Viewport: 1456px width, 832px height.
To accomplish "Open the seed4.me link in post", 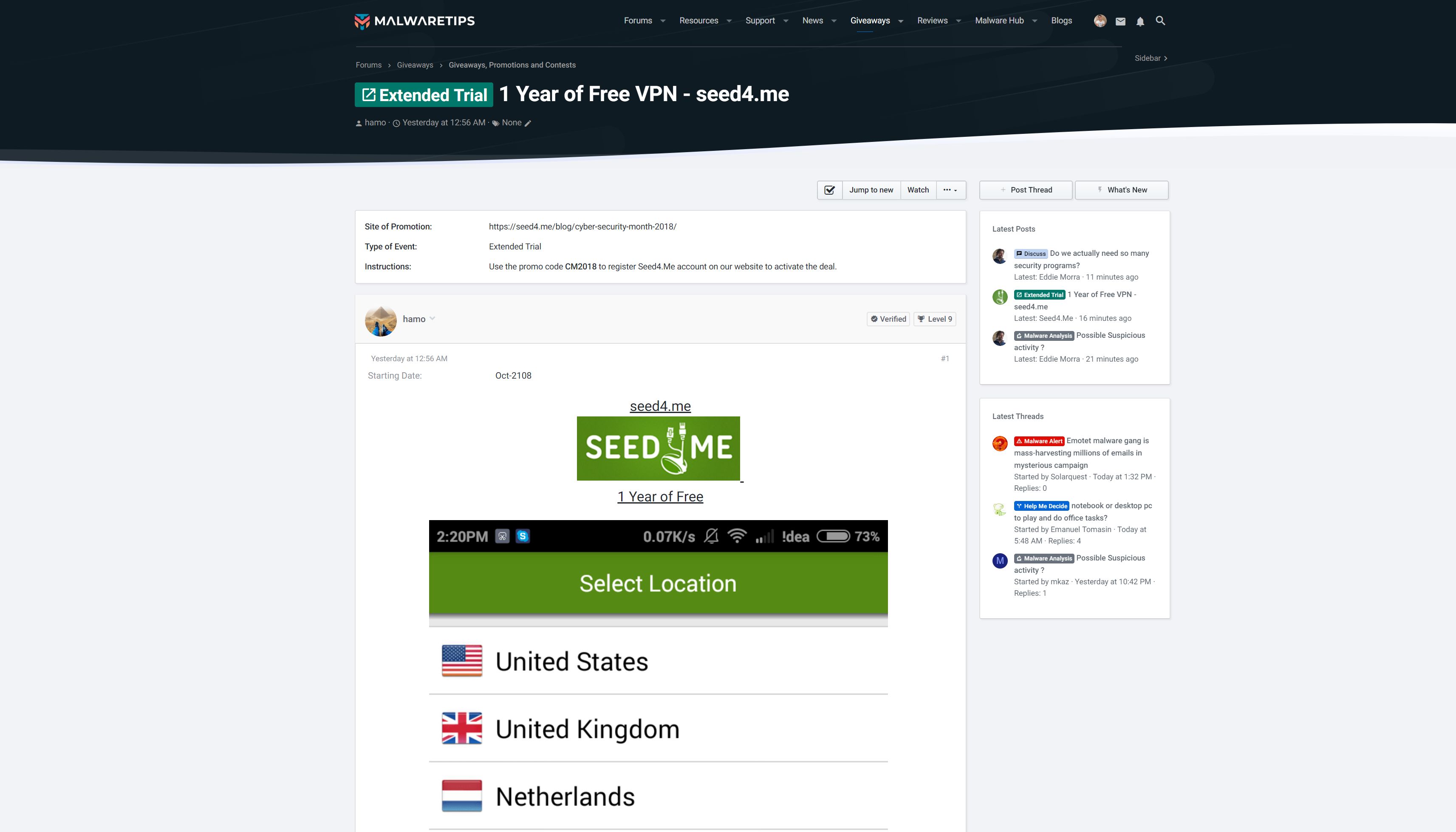I will 660,406.
